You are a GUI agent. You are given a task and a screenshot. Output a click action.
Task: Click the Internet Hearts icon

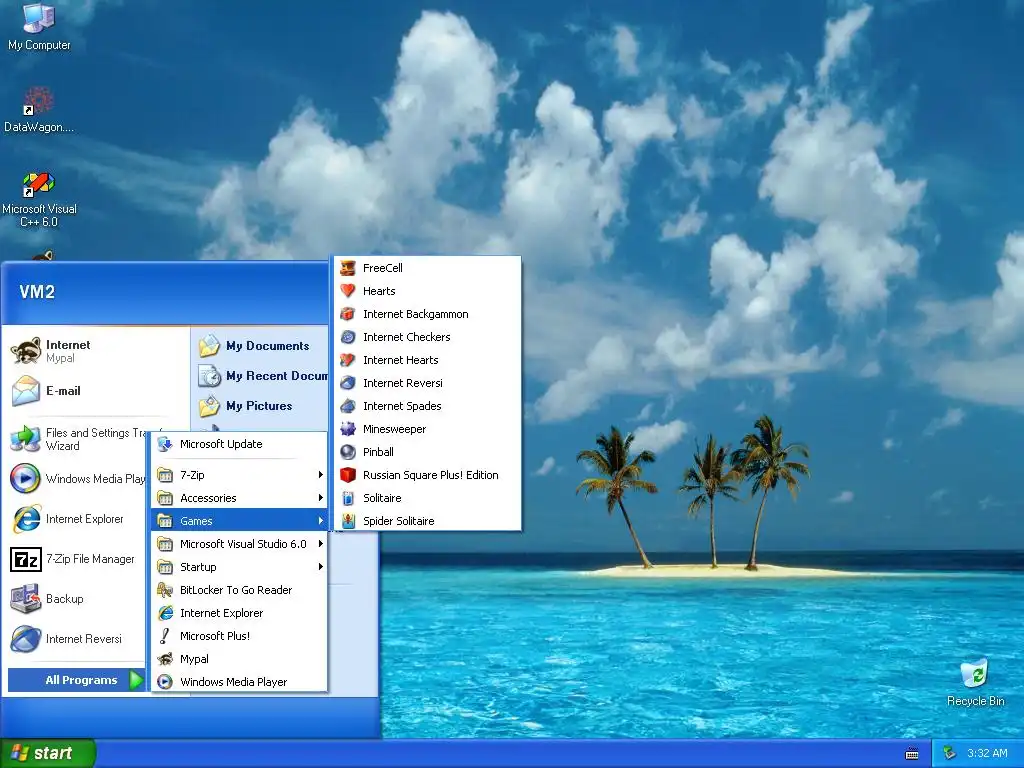click(x=348, y=360)
